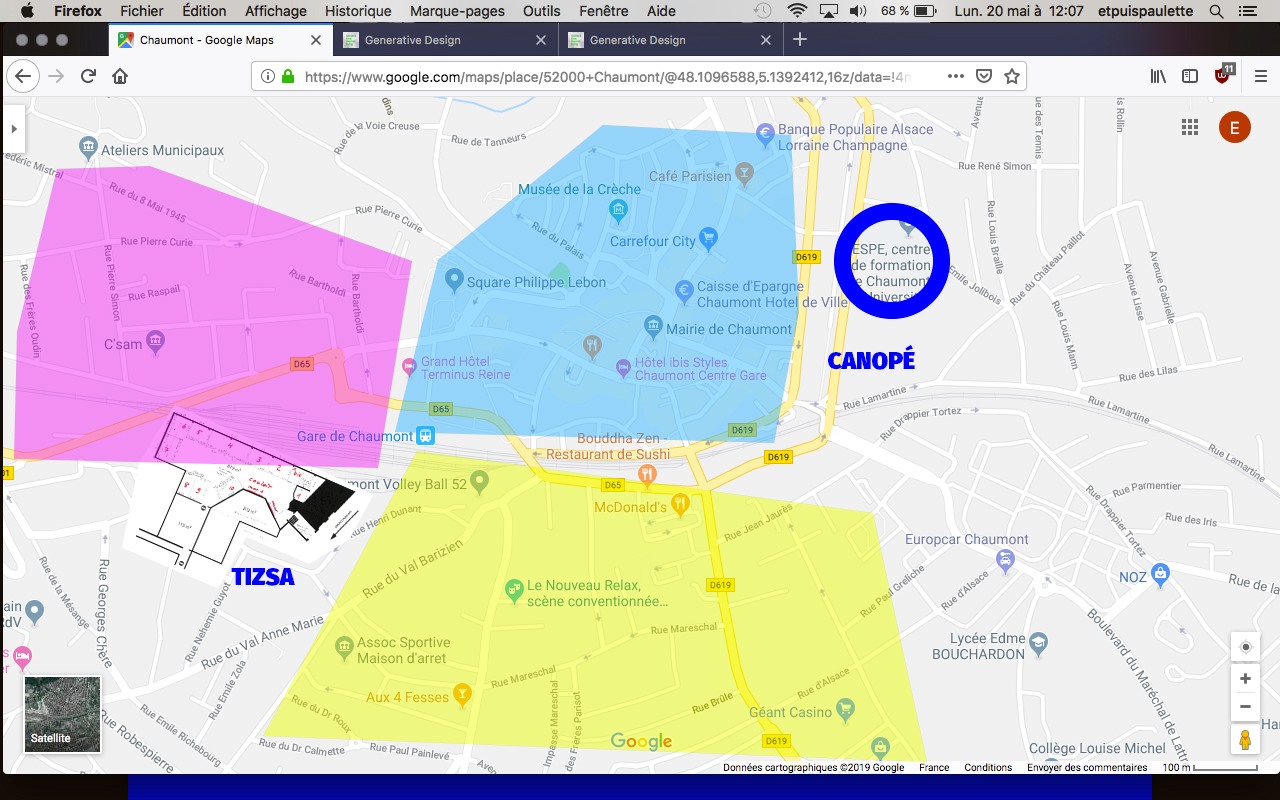The height and width of the screenshot is (800, 1280).
Task: Open the Apple menu
Action: 27,11
